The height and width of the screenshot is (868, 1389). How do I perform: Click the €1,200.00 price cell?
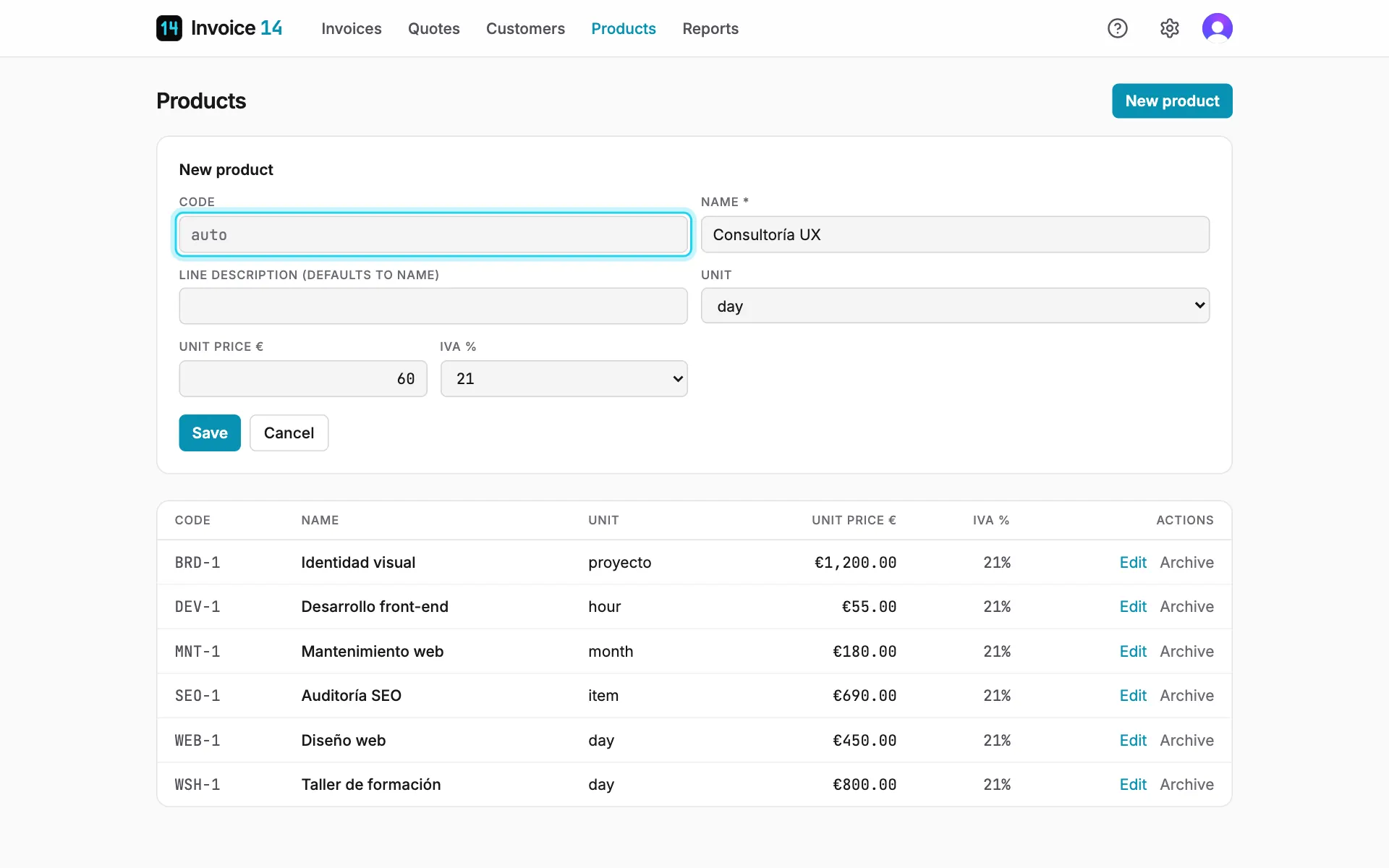click(855, 562)
